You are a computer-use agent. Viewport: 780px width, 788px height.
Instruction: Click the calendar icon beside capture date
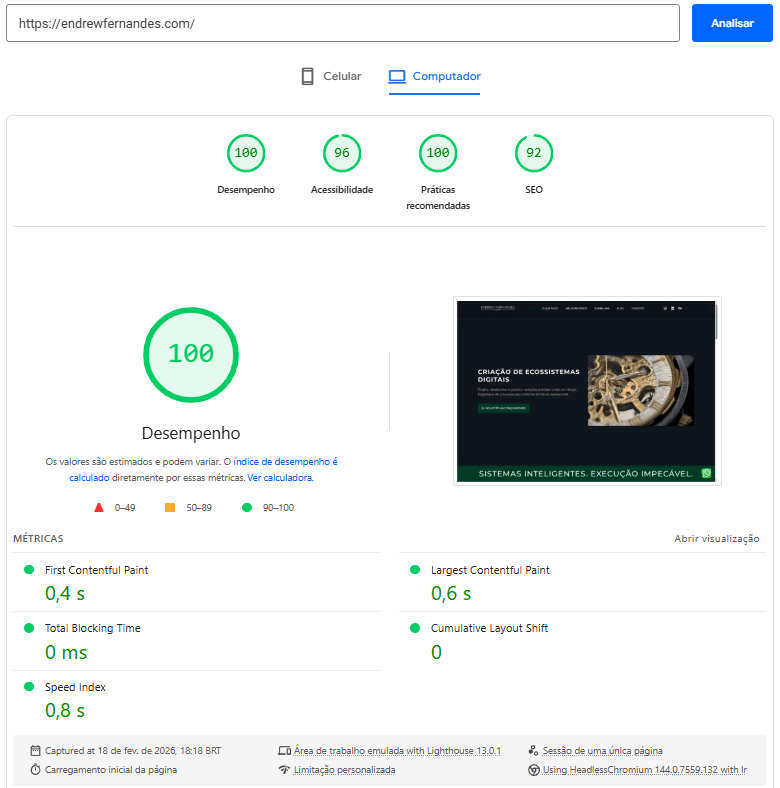35,751
